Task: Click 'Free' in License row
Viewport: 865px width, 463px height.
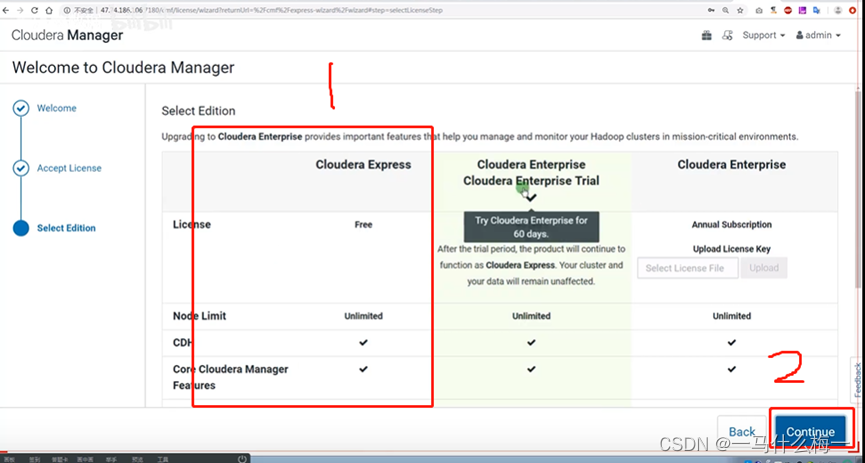Action: point(364,225)
